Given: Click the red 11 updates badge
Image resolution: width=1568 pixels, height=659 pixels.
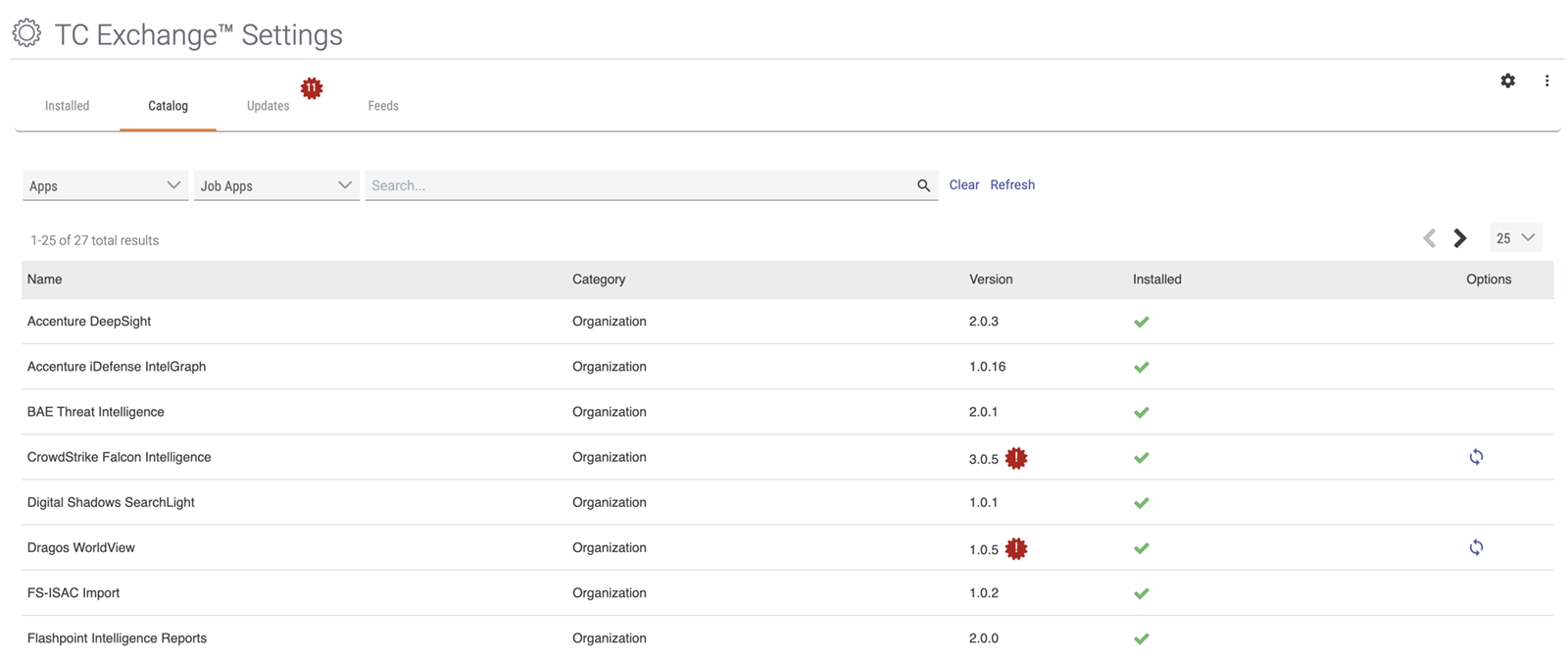Looking at the screenshot, I should pyautogui.click(x=312, y=88).
